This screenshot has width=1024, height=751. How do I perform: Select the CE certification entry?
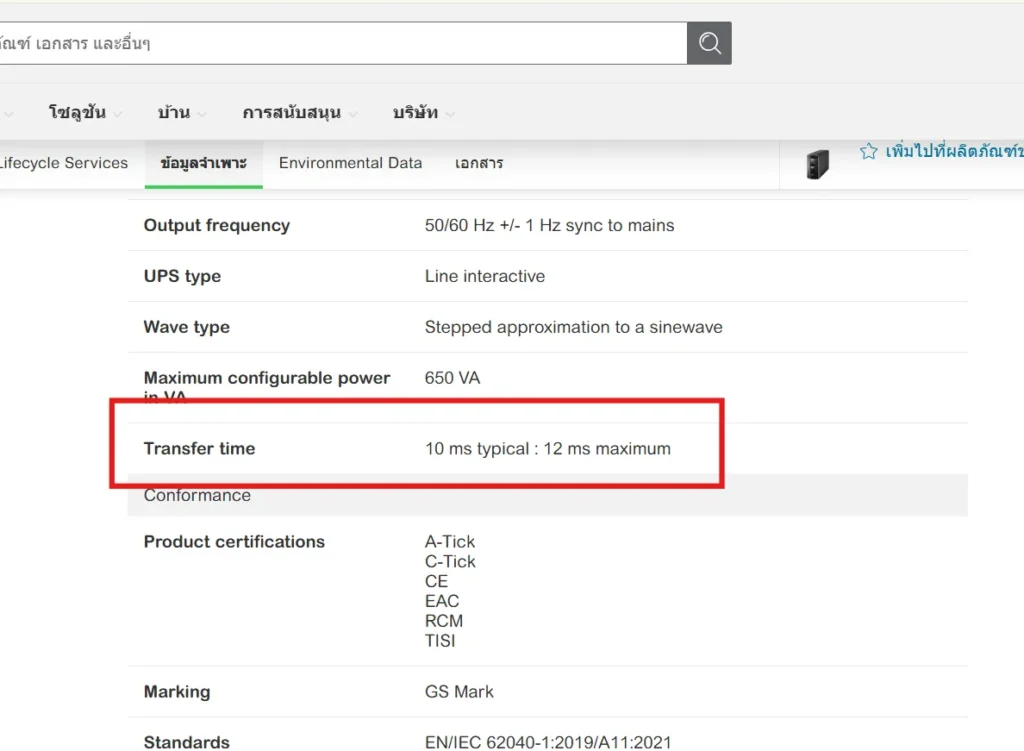pos(436,581)
